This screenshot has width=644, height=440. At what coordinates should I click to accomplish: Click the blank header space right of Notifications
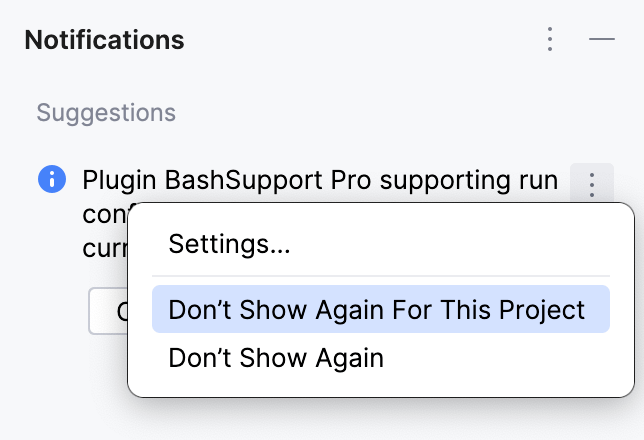[x=360, y=40]
